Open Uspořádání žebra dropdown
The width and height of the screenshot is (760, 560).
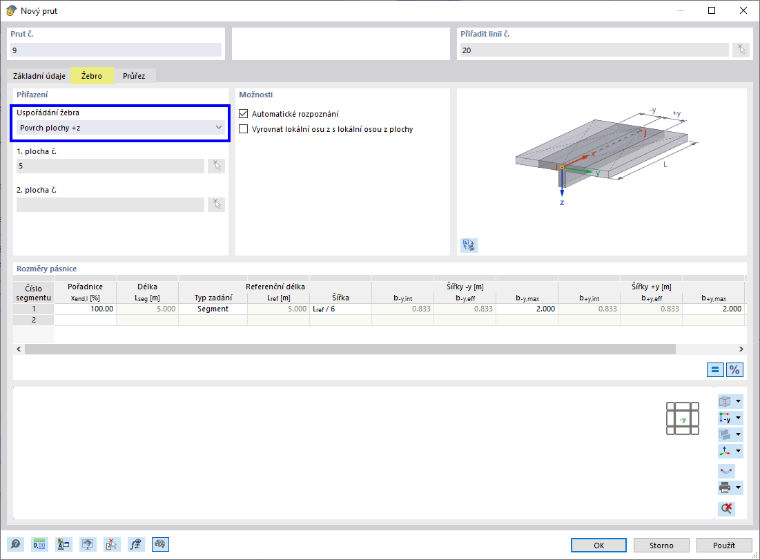point(121,128)
